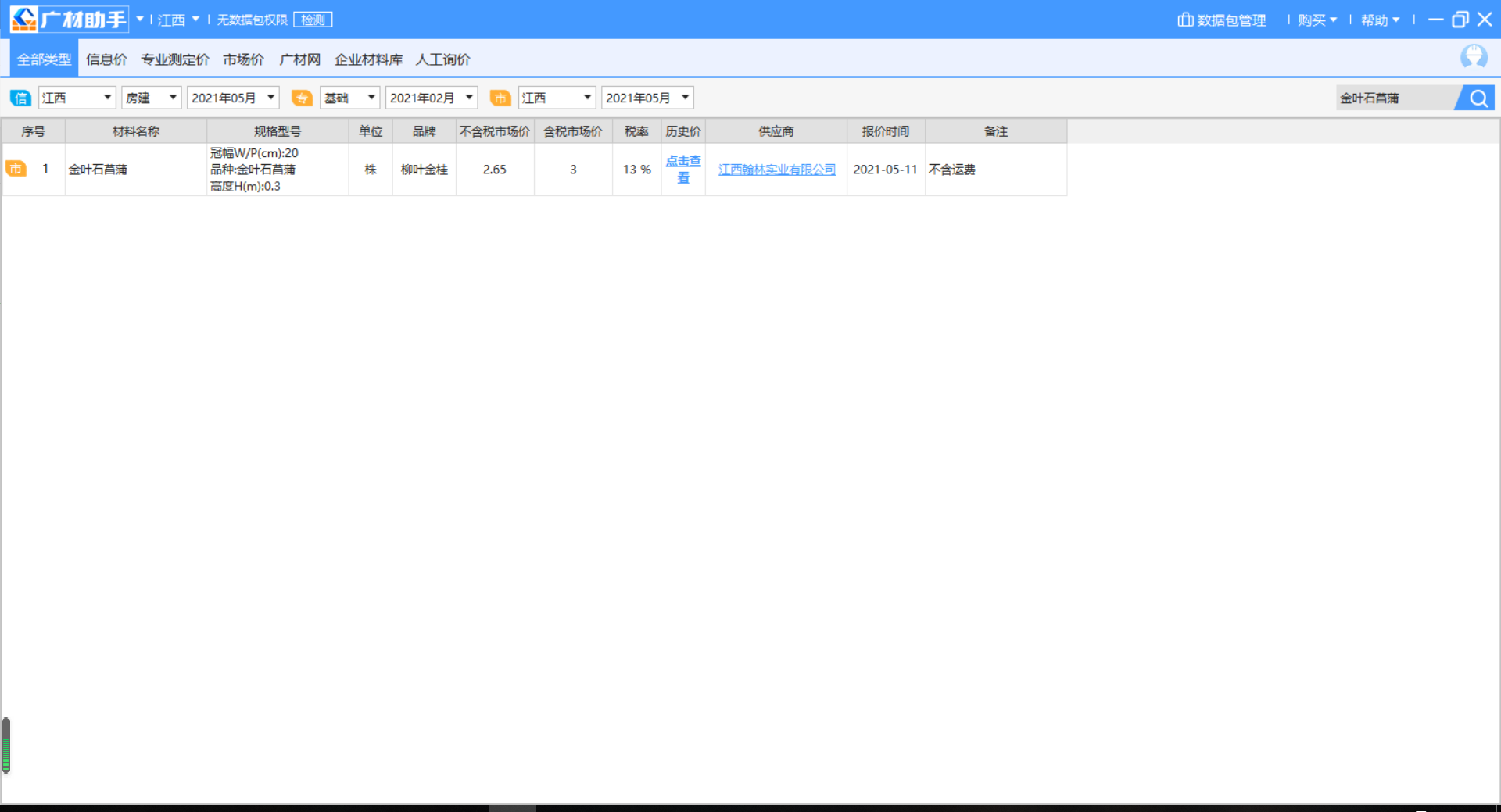Image resolution: width=1501 pixels, height=812 pixels.
Task: Switch to the 市场价 tab
Action: coord(243,59)
